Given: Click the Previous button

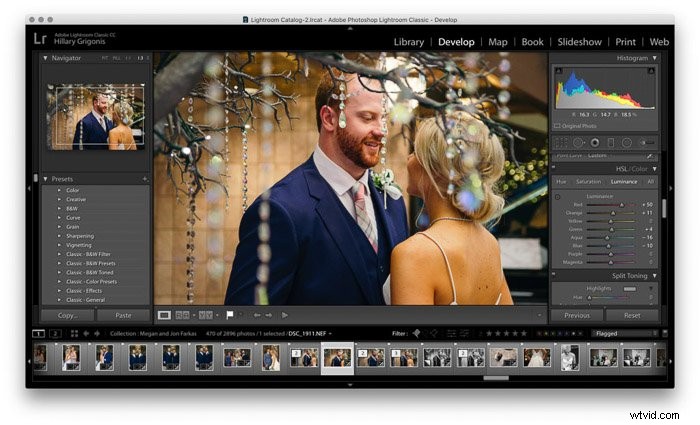Looking at the screenshot, I should [577, 315].
